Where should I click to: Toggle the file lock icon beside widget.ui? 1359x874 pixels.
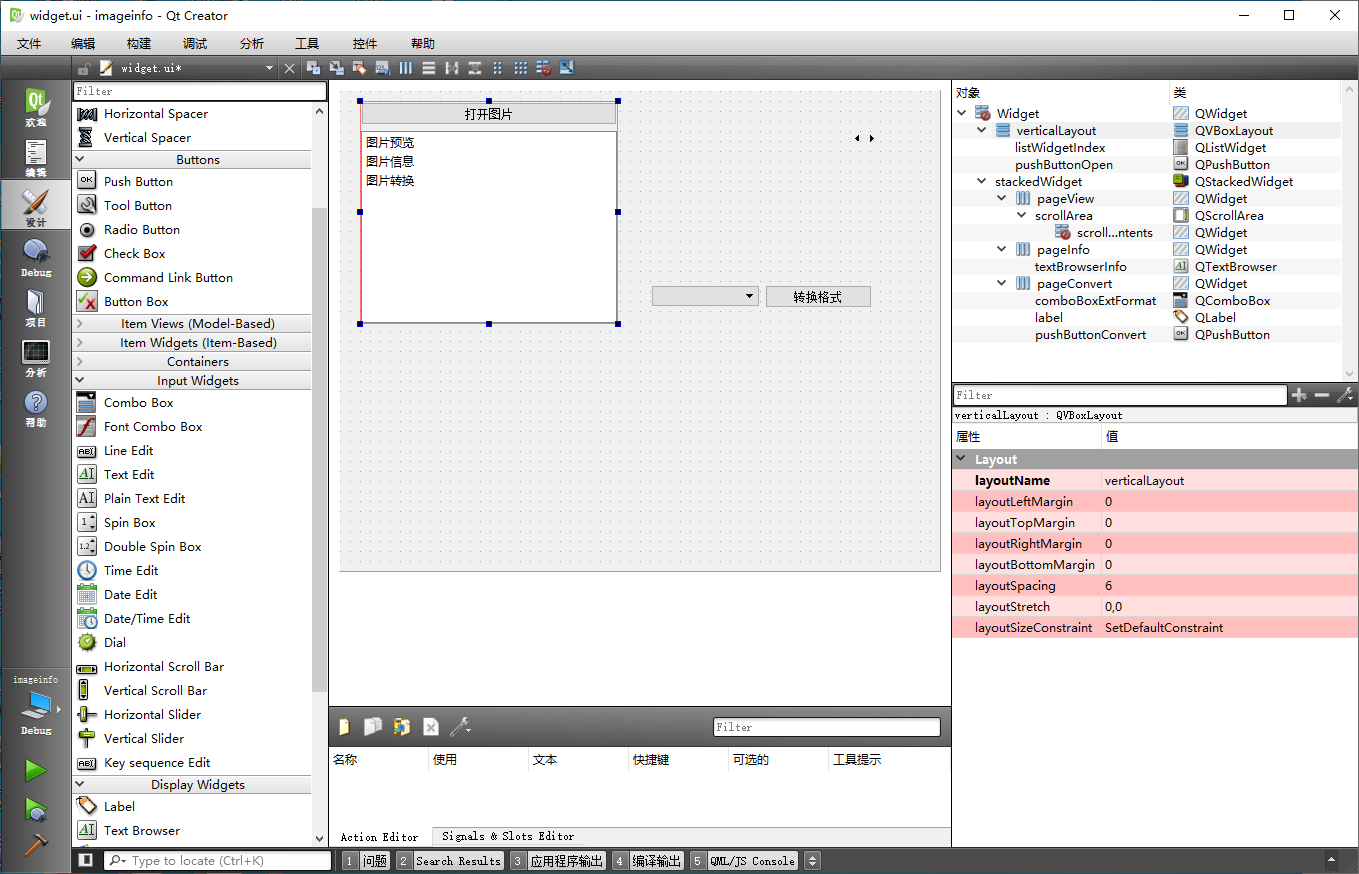pyautogui.click(x=84, y=67)
